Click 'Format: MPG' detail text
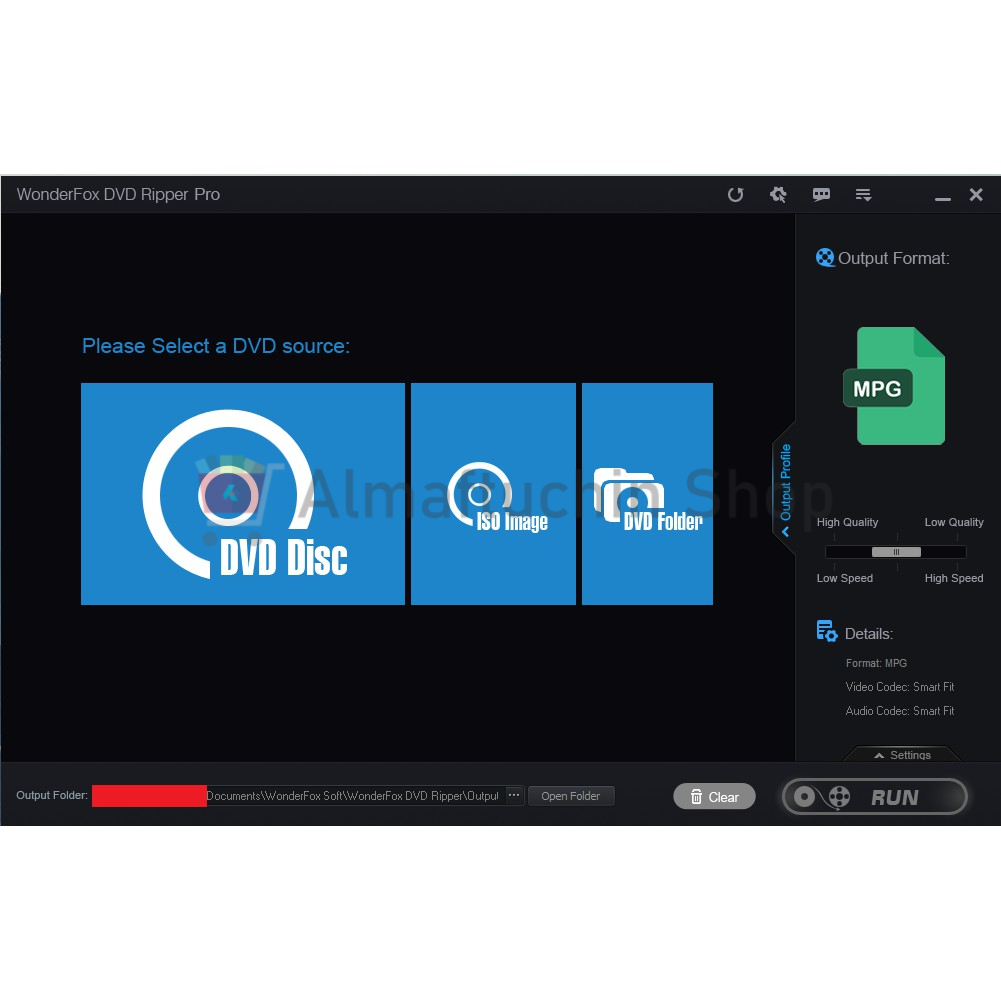This screenshot has width=1001, height=1001. point(876,663)
